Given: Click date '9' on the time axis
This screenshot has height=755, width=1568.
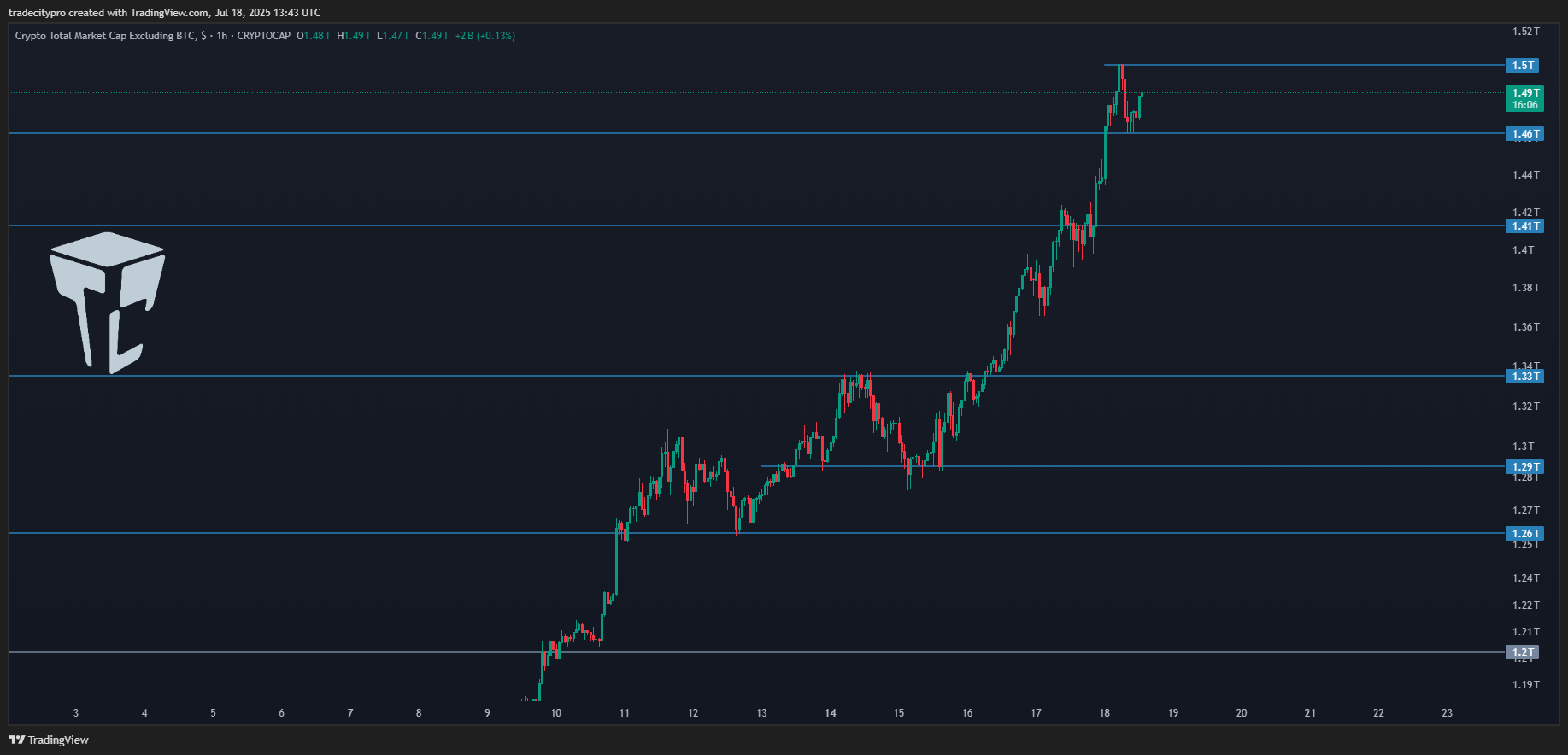Looking at the screenshot, I should [x=487, y=713].
